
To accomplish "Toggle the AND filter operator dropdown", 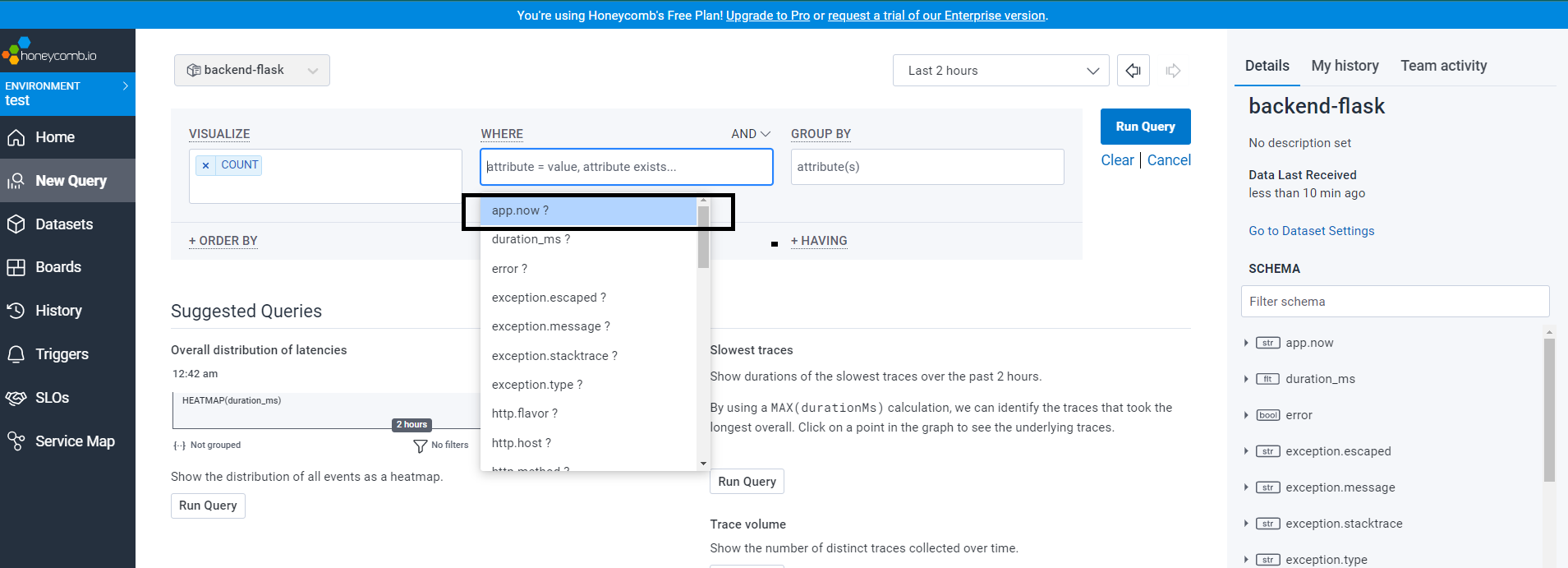I will pyautogui.click(x=751, y=134).
